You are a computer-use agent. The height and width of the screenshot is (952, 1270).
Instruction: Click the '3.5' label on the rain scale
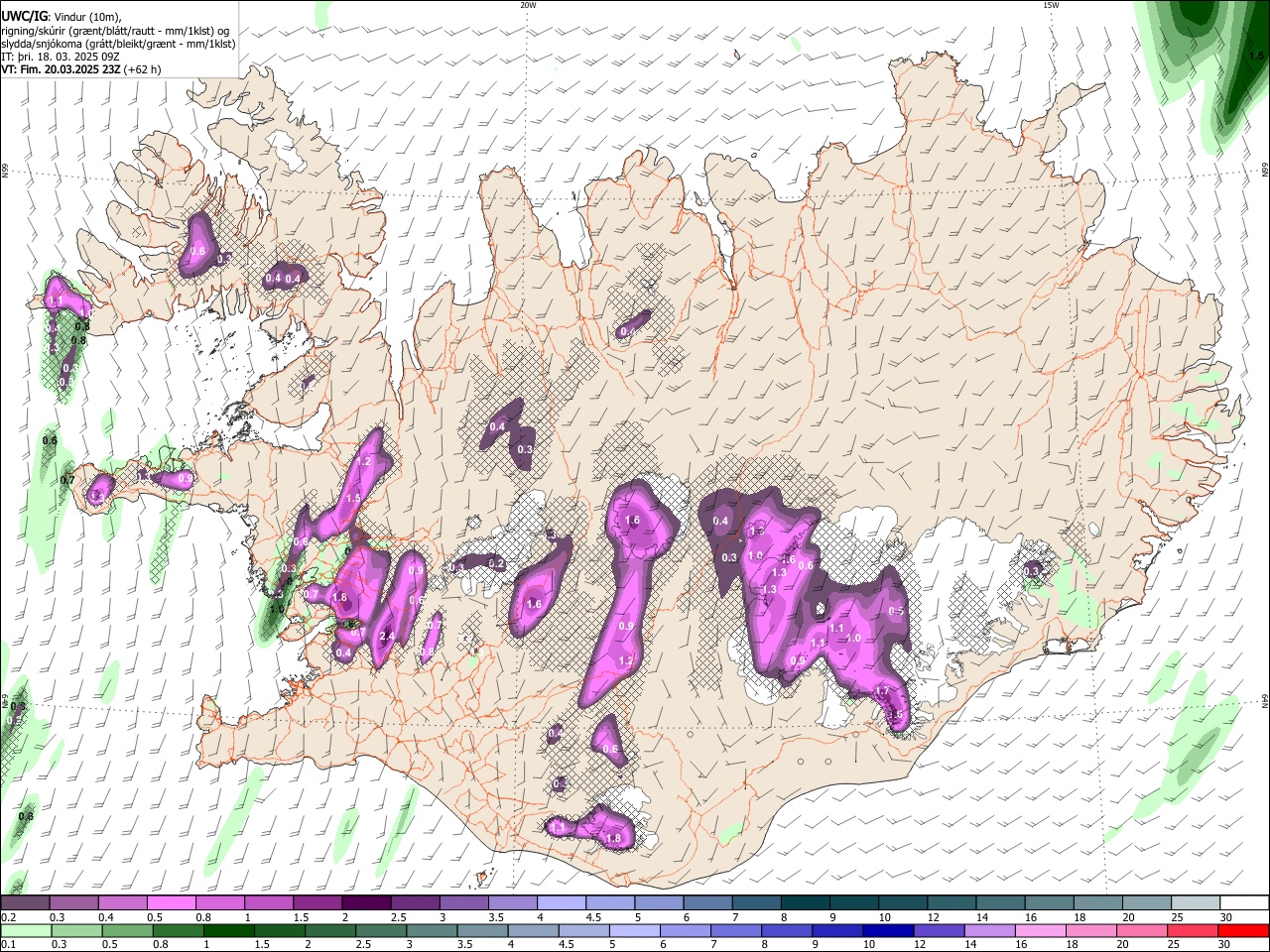[465, 944]
